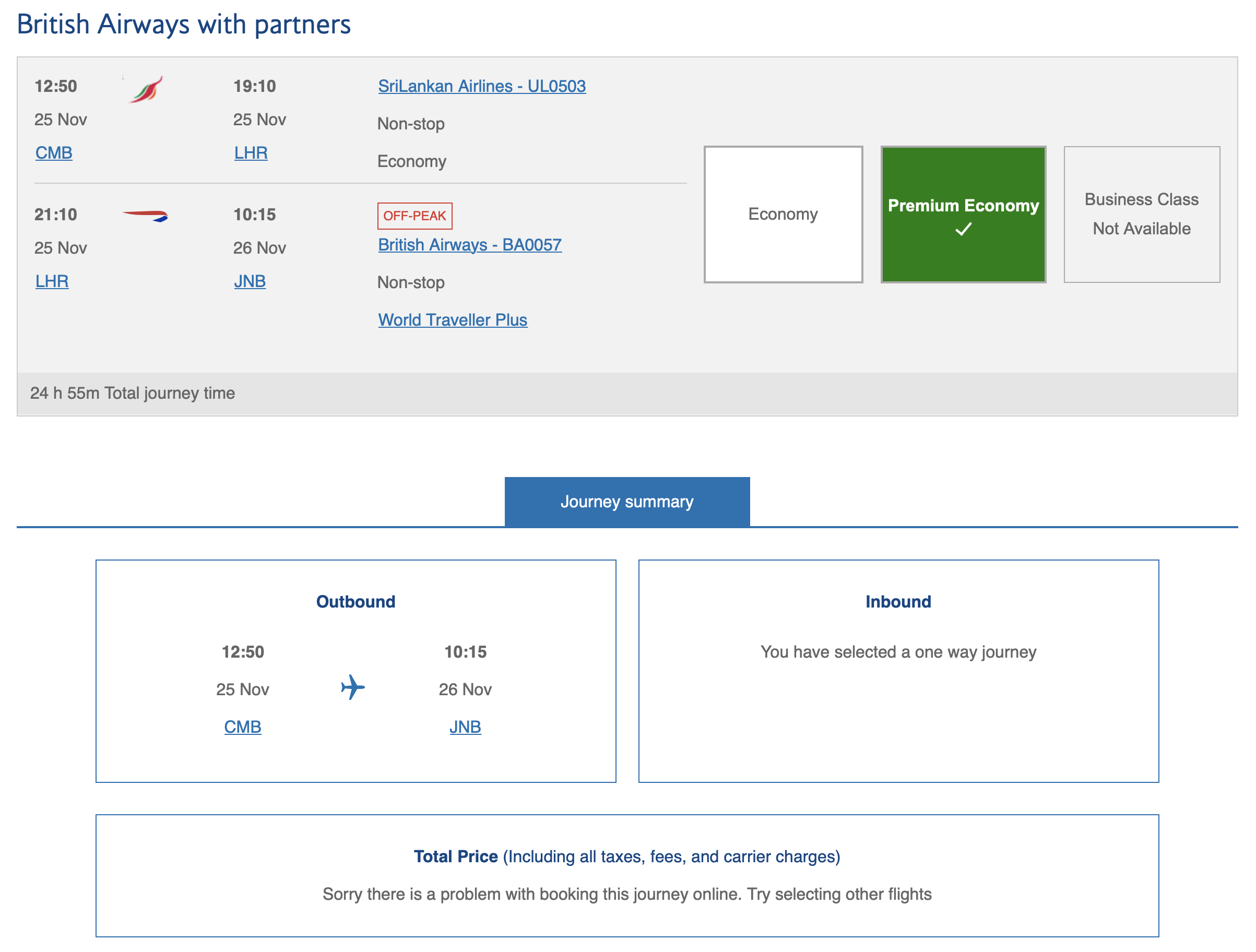
Task: Click the OFF-PEAK badge
Action: click(414, 216)
